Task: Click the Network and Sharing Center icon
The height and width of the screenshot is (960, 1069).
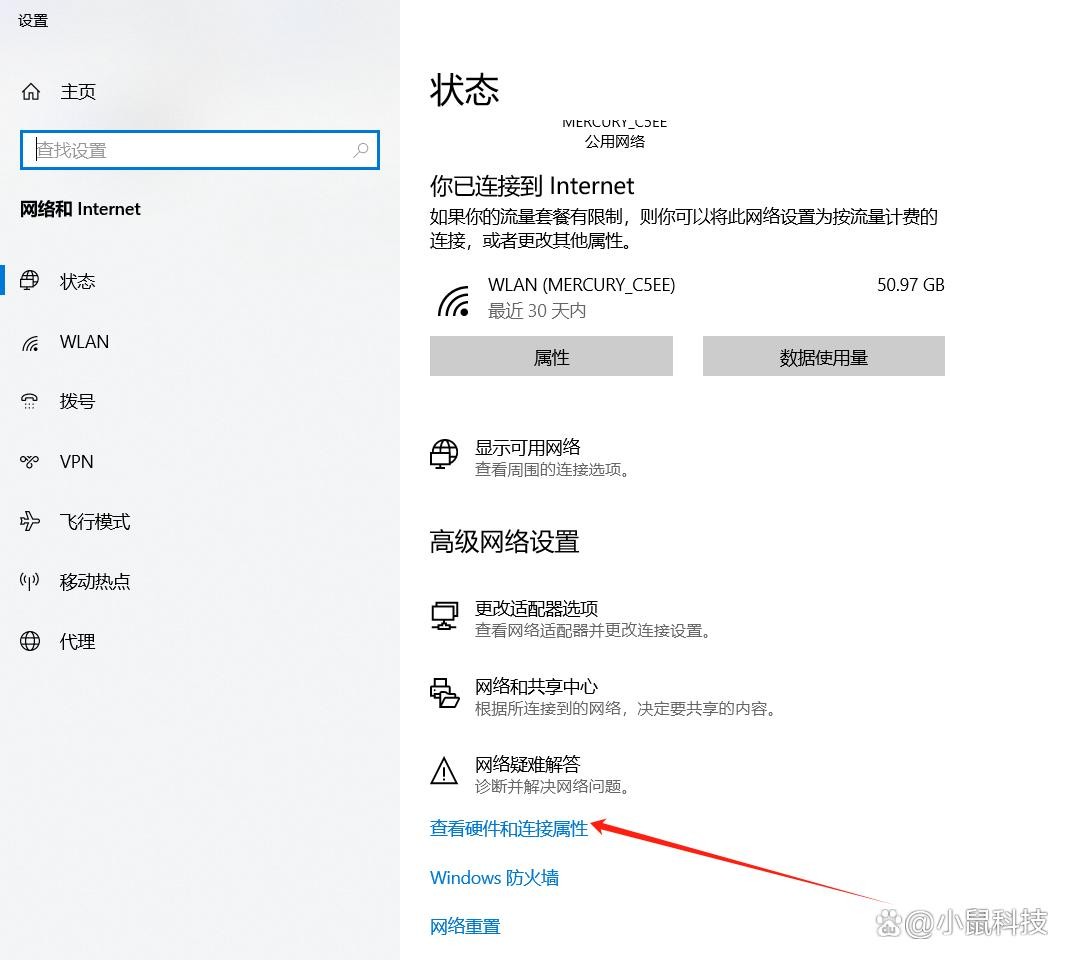Action: click(x=444, y=693)
